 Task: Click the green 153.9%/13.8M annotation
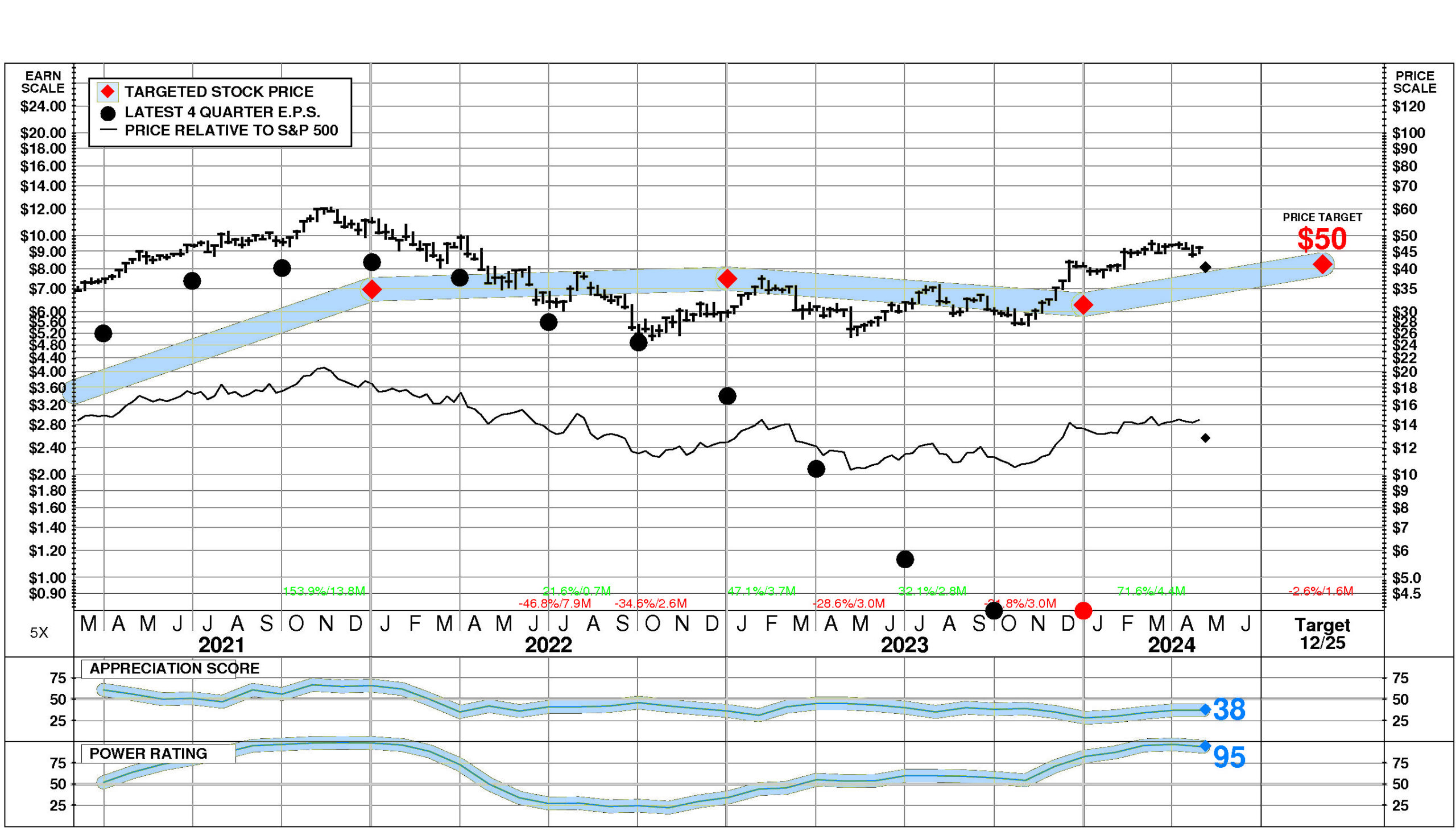pyautogui.click(x=324, y=592)
